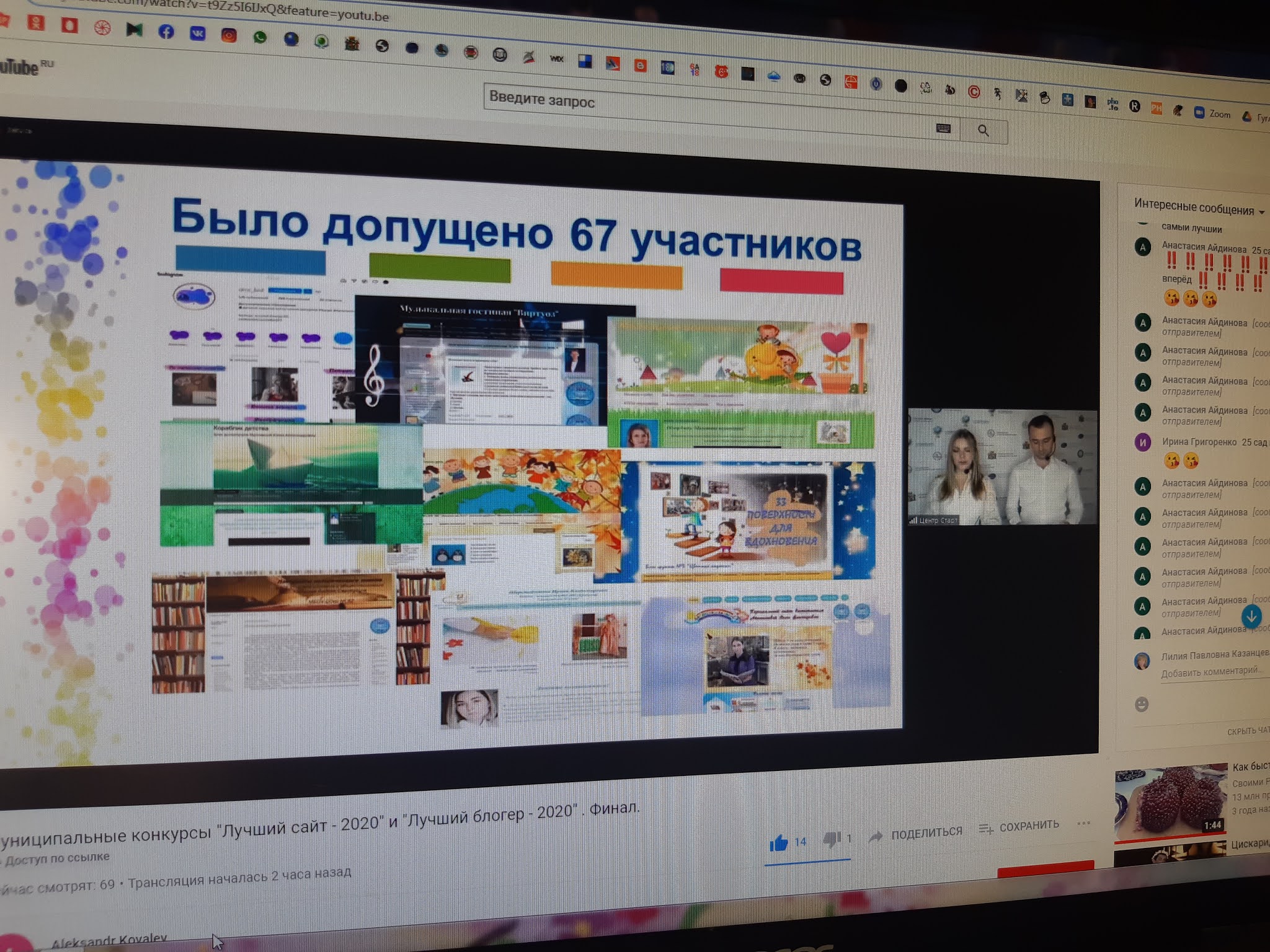This screenshot has width=1270, height=952.
Task: Open the WhatsApp bookmark icon
Action: click(x=260, y=38)
